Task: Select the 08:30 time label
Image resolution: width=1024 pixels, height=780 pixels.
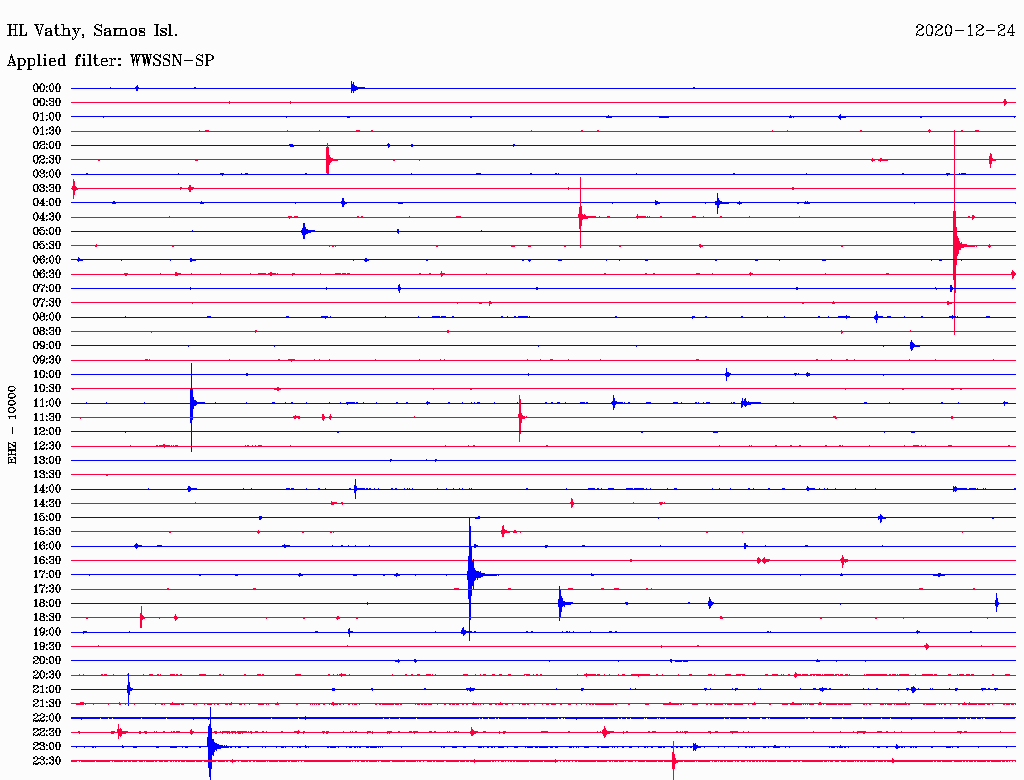Action: tap(47, 332)
